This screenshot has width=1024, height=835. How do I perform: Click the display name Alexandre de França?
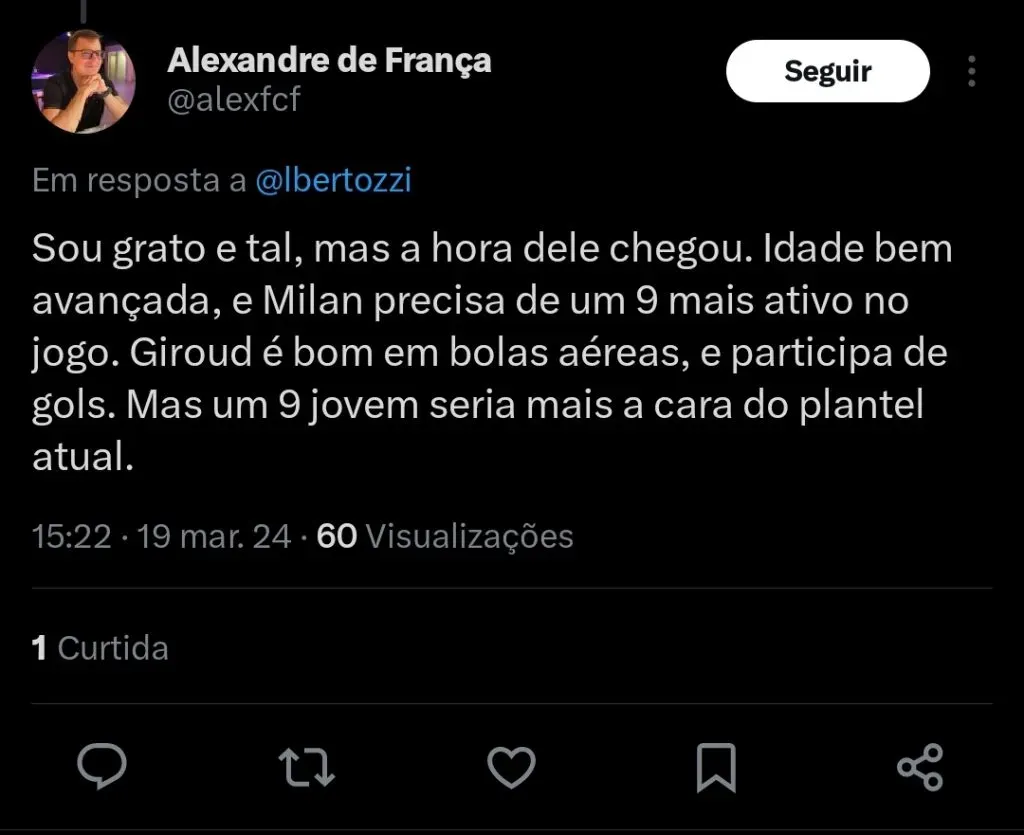tap(329, 61)
